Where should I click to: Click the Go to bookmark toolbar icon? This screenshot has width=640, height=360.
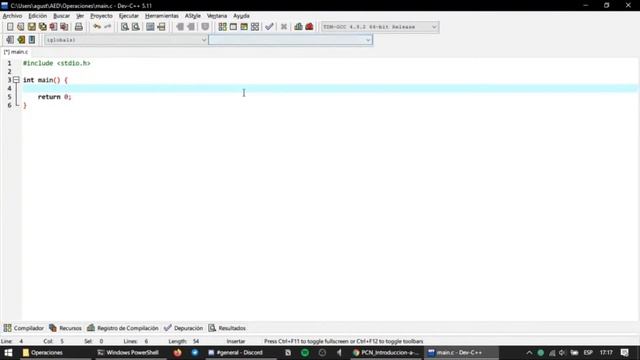pos(32,40)
